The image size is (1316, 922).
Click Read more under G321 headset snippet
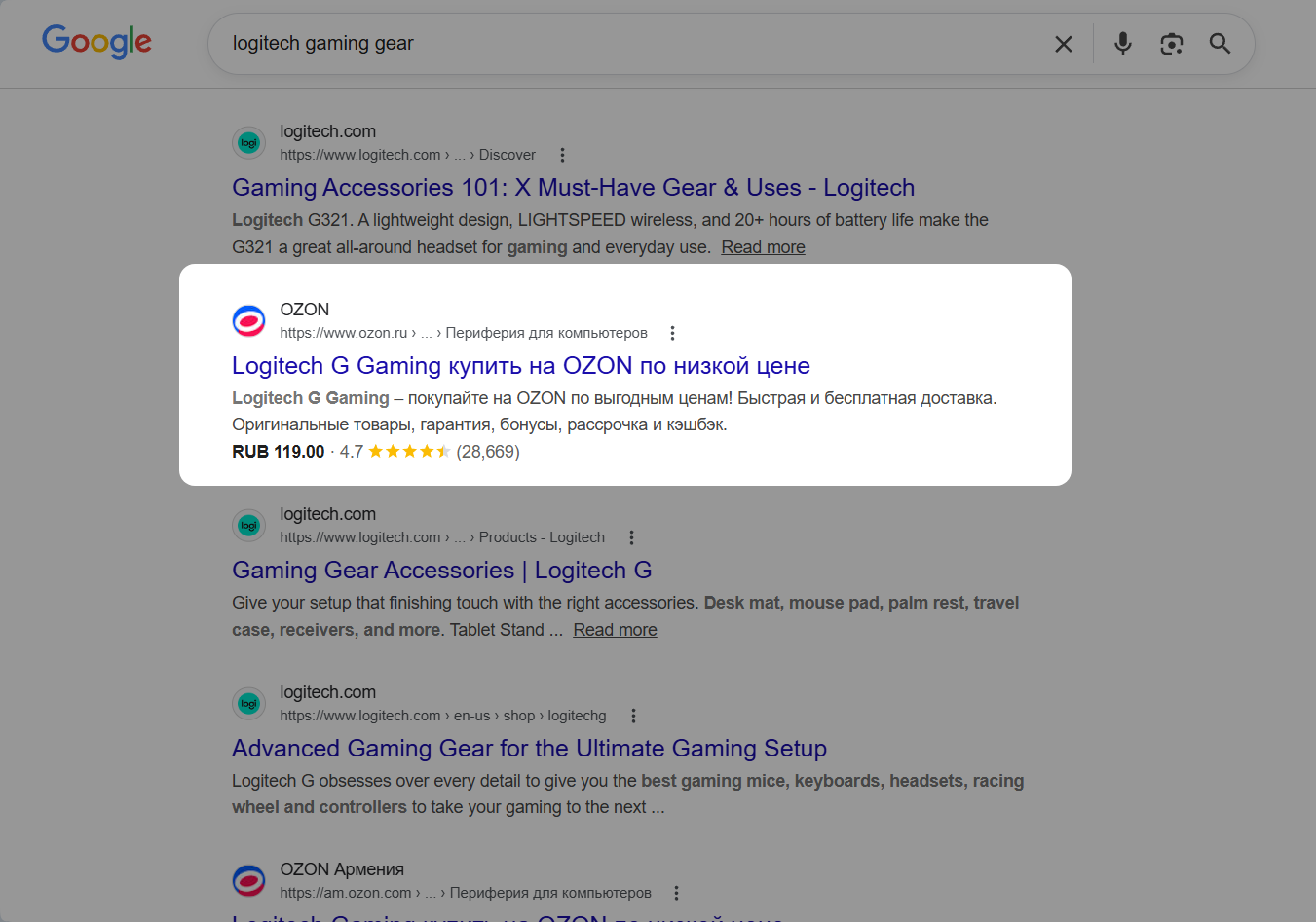[763, 247]
